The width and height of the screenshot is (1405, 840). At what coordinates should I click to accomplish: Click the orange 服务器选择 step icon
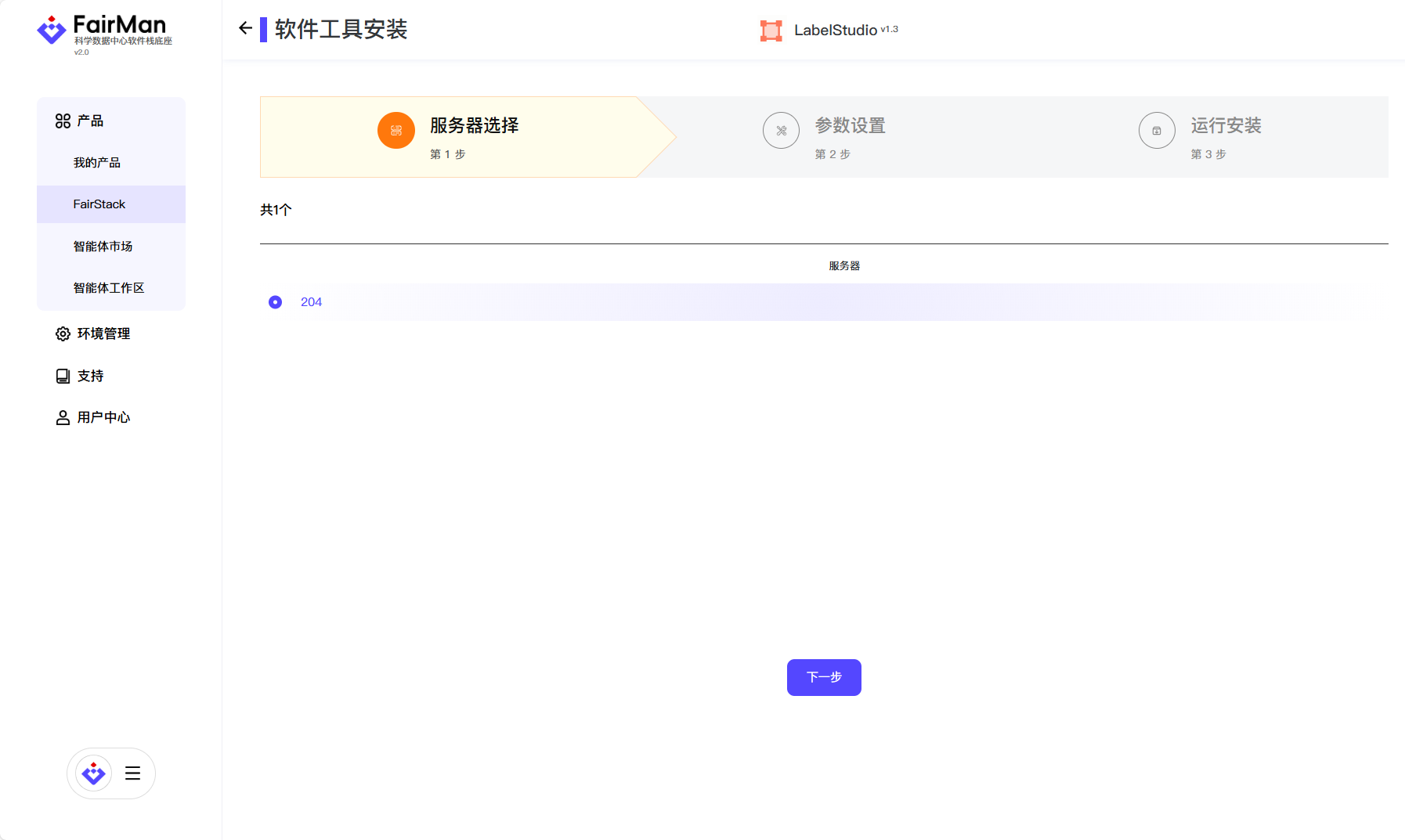[x=395, y=131]
